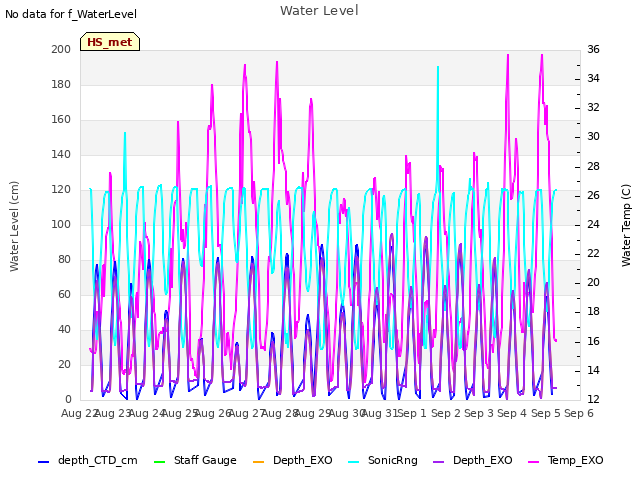Click the Sep 2 date label

446,413
